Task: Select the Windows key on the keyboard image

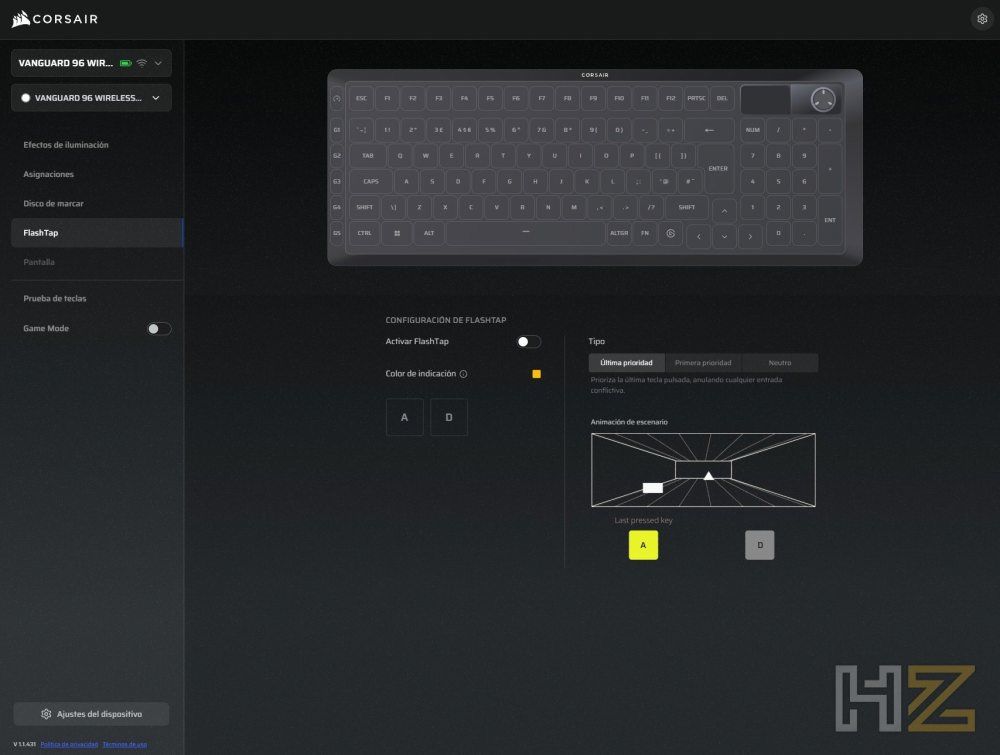Action: pos(397,233)
